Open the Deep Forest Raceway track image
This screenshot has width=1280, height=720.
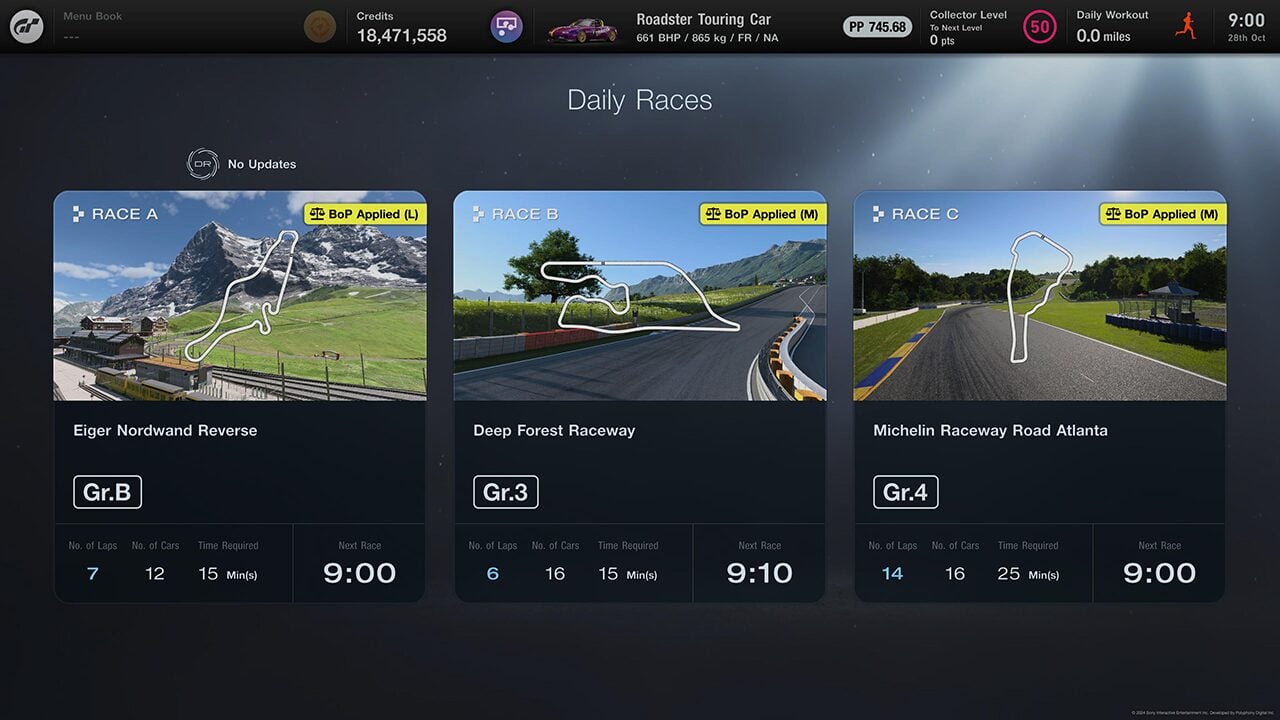pos(640,296)
